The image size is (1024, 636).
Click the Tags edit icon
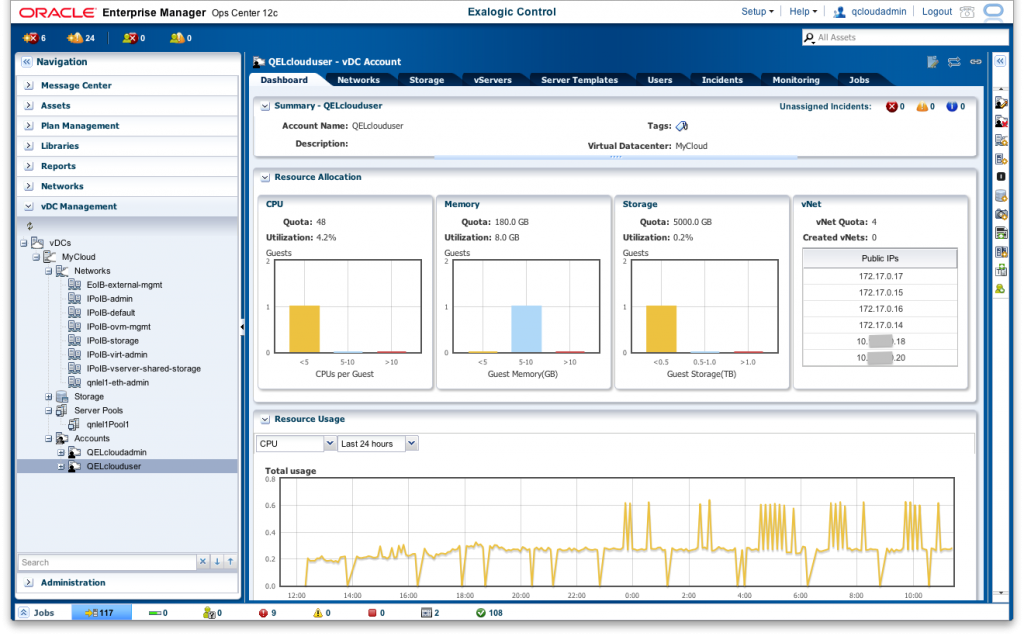click(682, 126)
